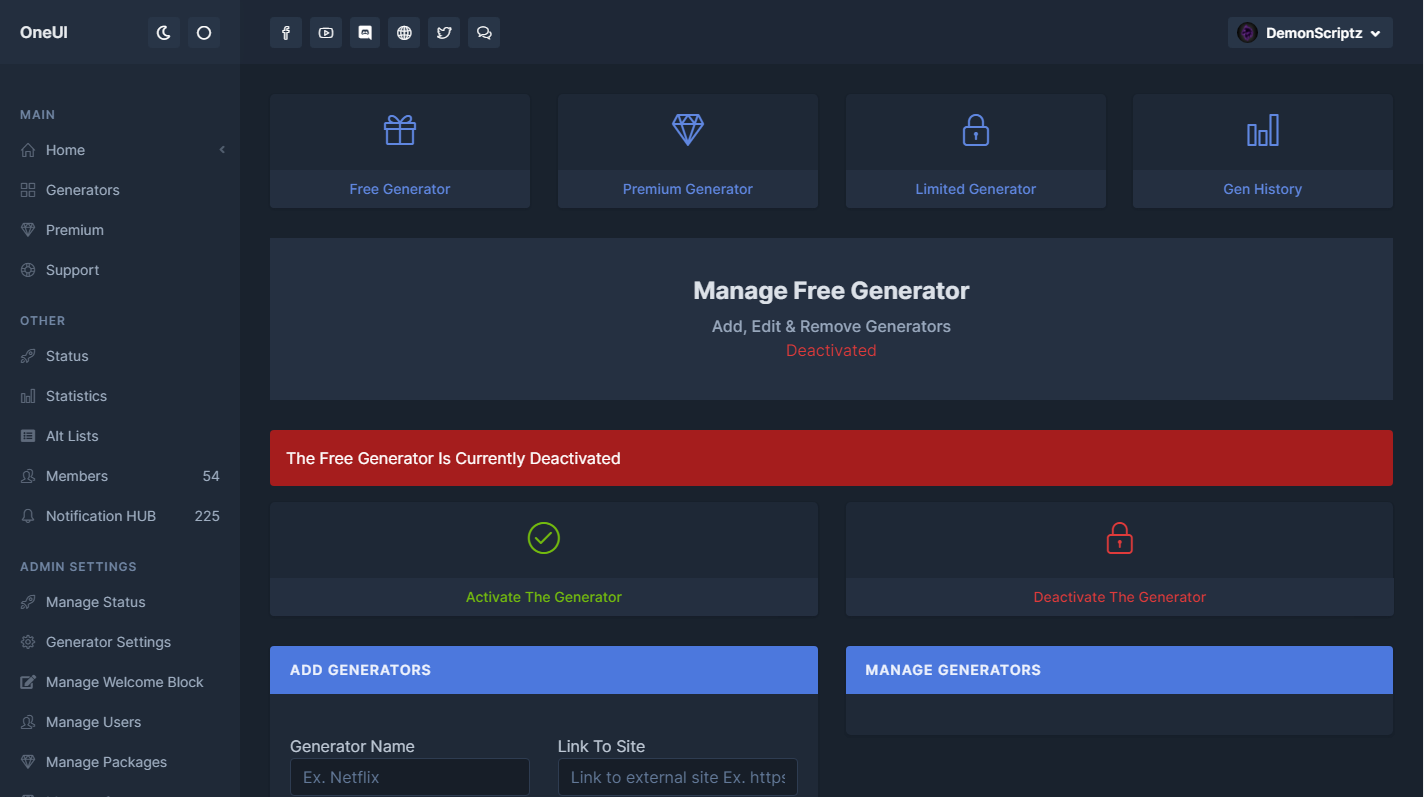Expand the Home menu chevron
The image size is (1424, 797).
click(222, 150)
